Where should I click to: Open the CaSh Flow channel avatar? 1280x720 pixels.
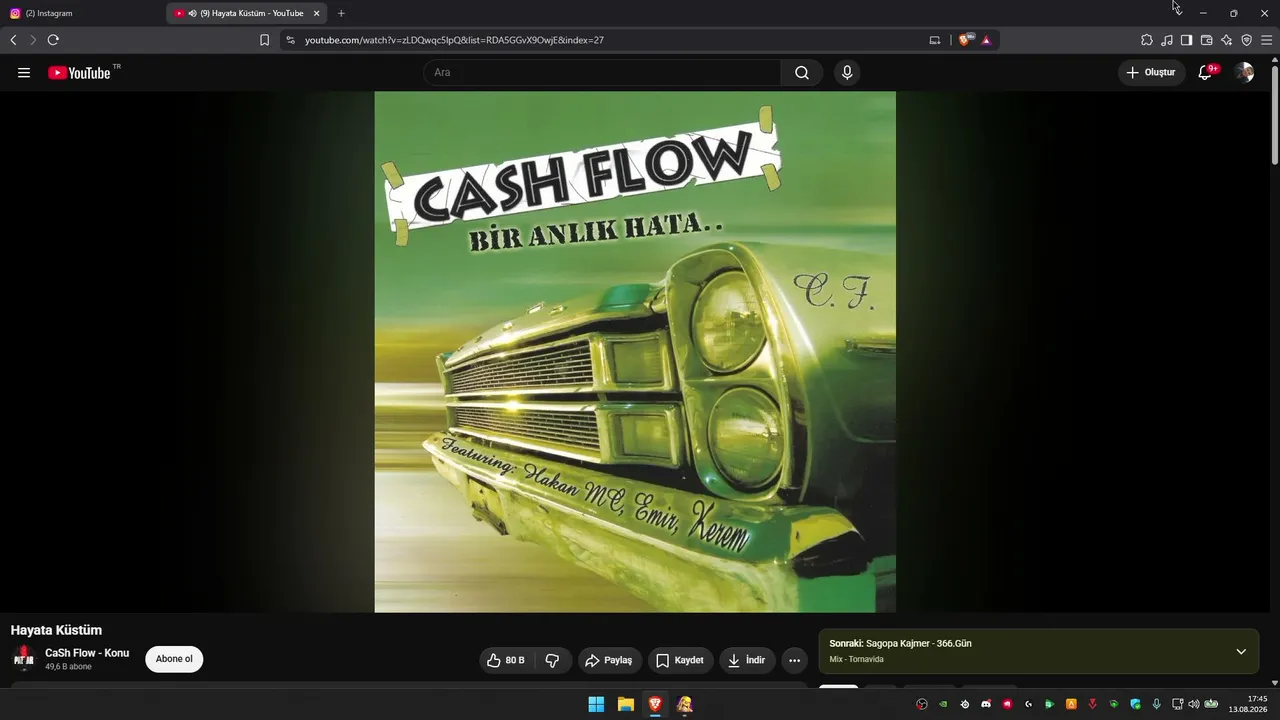(x=23, y=659)
